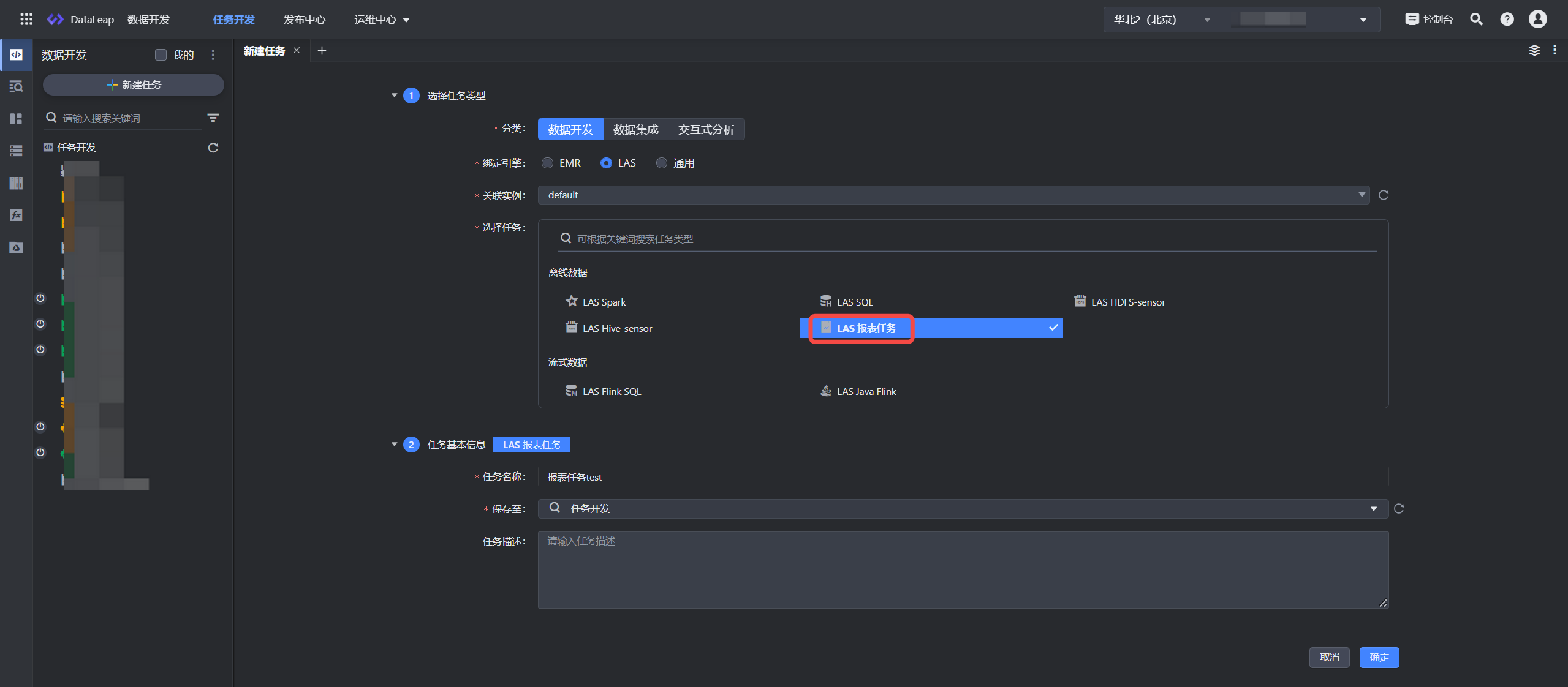The image size is (1568, 687).
Task: Click the 离线数据 group heading
Action: 567,273
